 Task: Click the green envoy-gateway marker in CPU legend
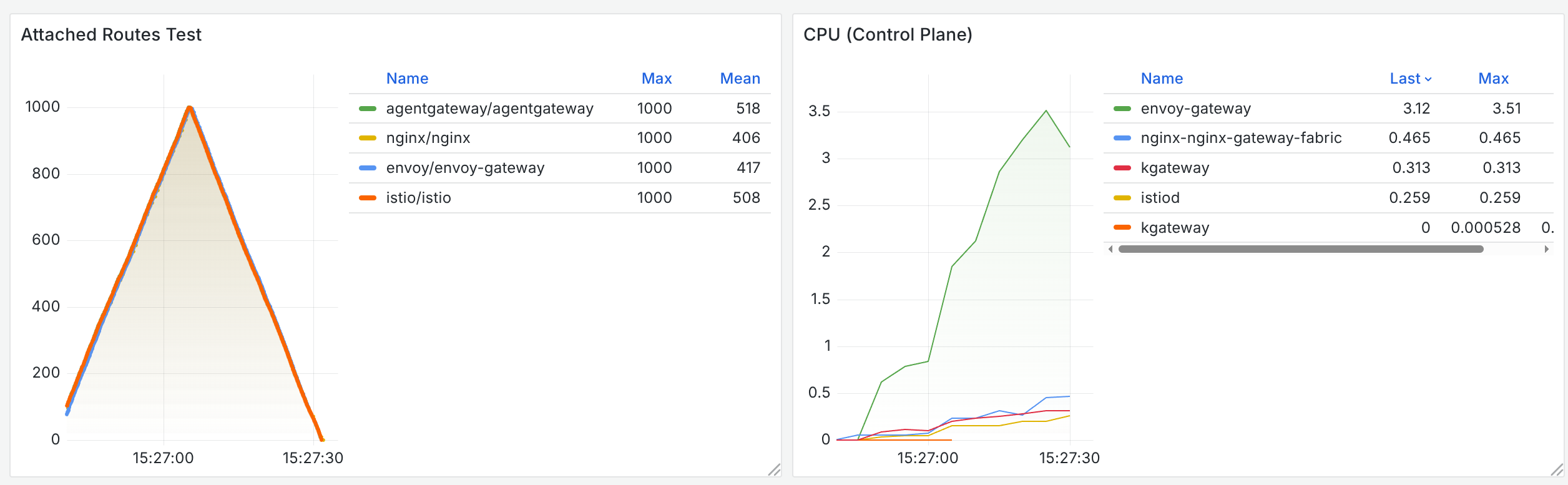(x=1124, y=108)
